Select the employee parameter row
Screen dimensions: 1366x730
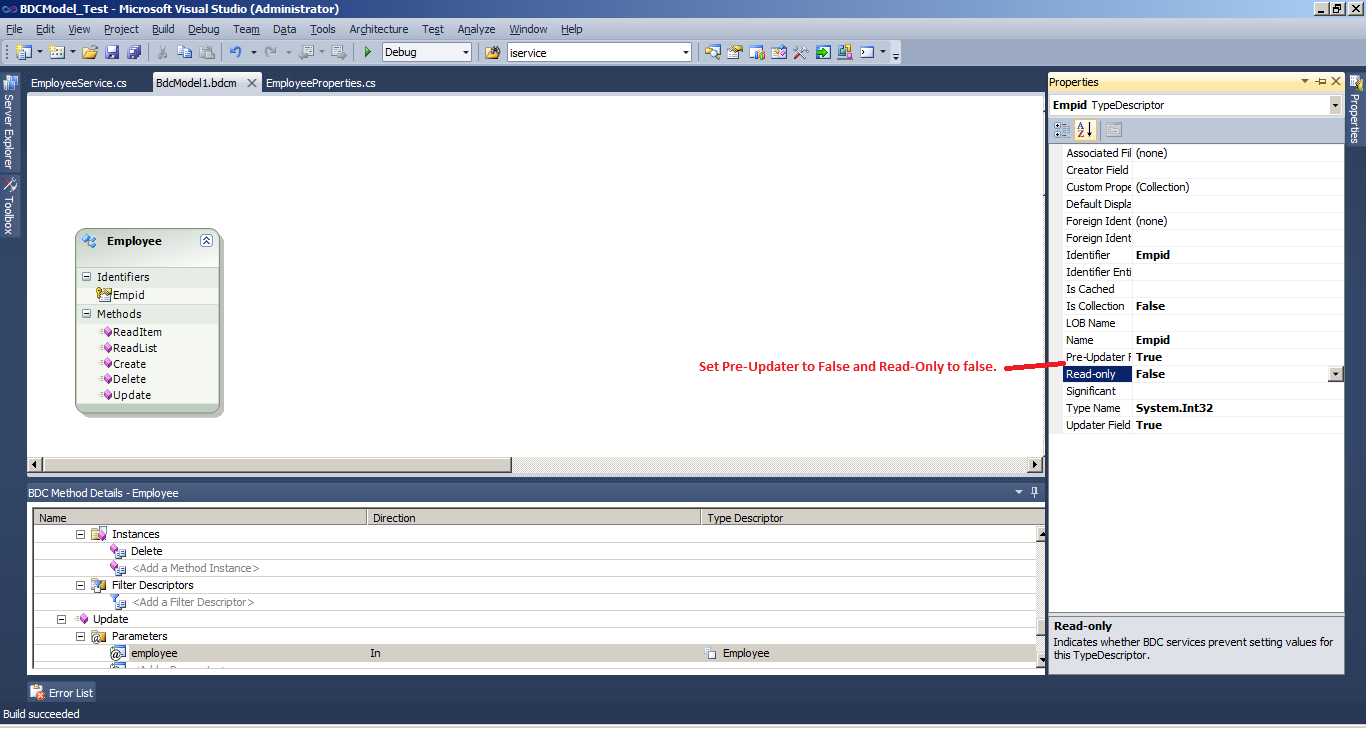pos(535,653)
